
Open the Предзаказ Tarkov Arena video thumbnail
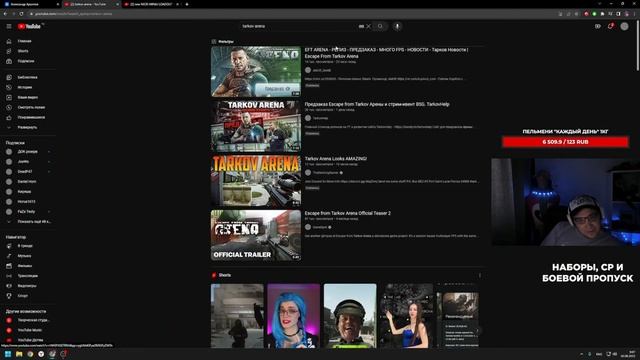256,126
